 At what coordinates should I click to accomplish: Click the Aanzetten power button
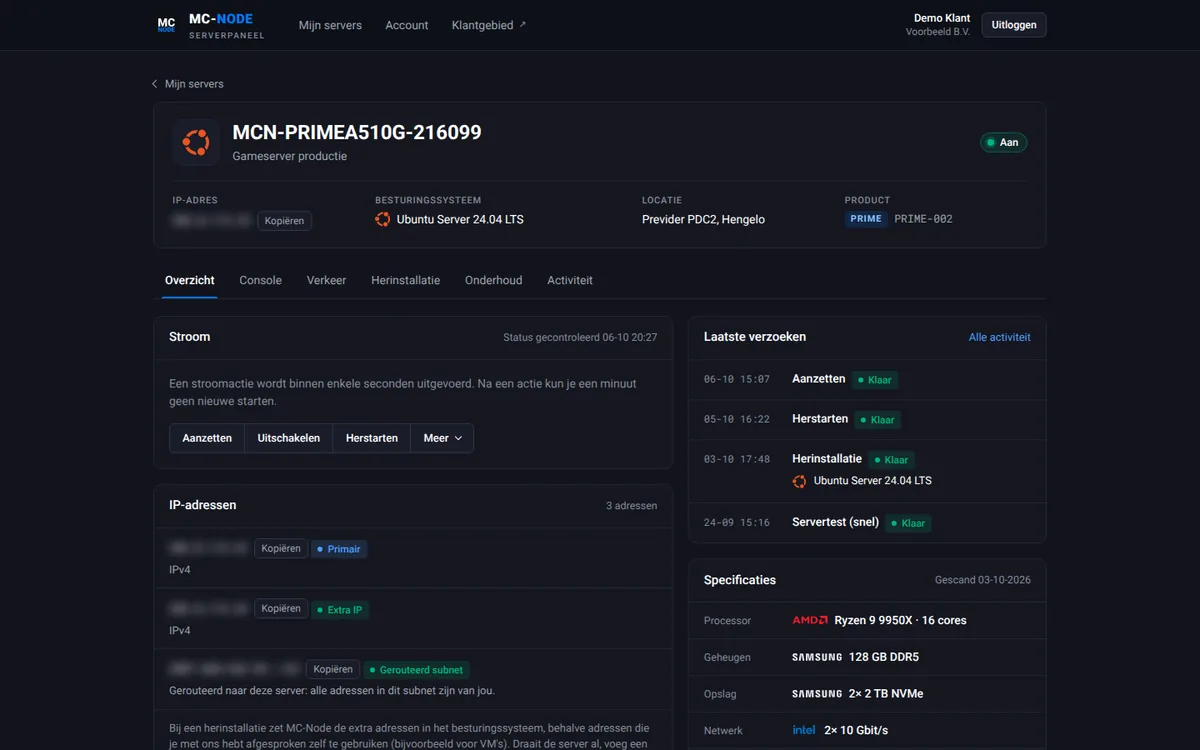tap(207, 438)
